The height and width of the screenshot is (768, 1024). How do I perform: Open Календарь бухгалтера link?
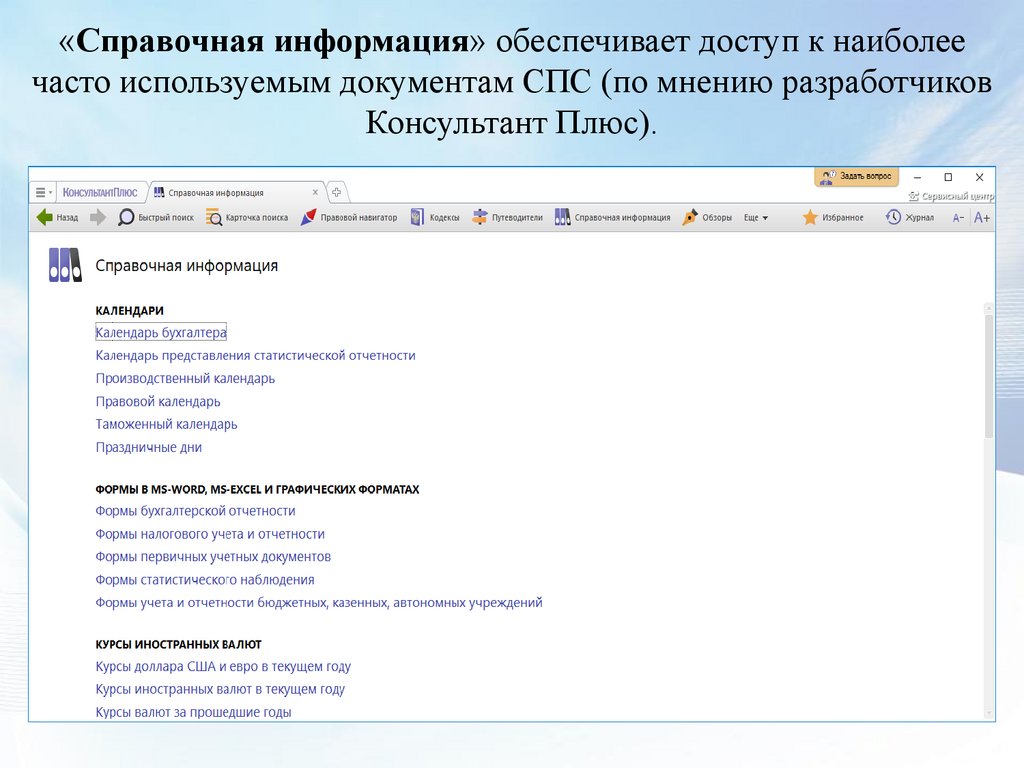coord(161,332)
